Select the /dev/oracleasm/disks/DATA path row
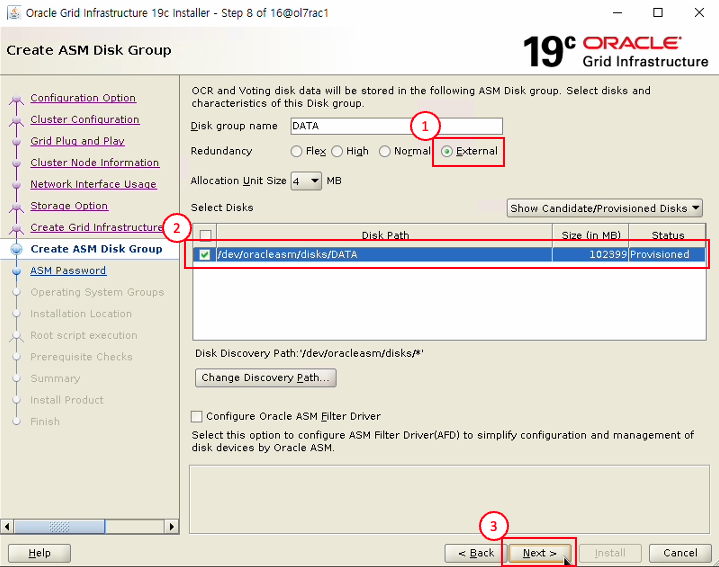719x567 pixels. coord(384,254)
